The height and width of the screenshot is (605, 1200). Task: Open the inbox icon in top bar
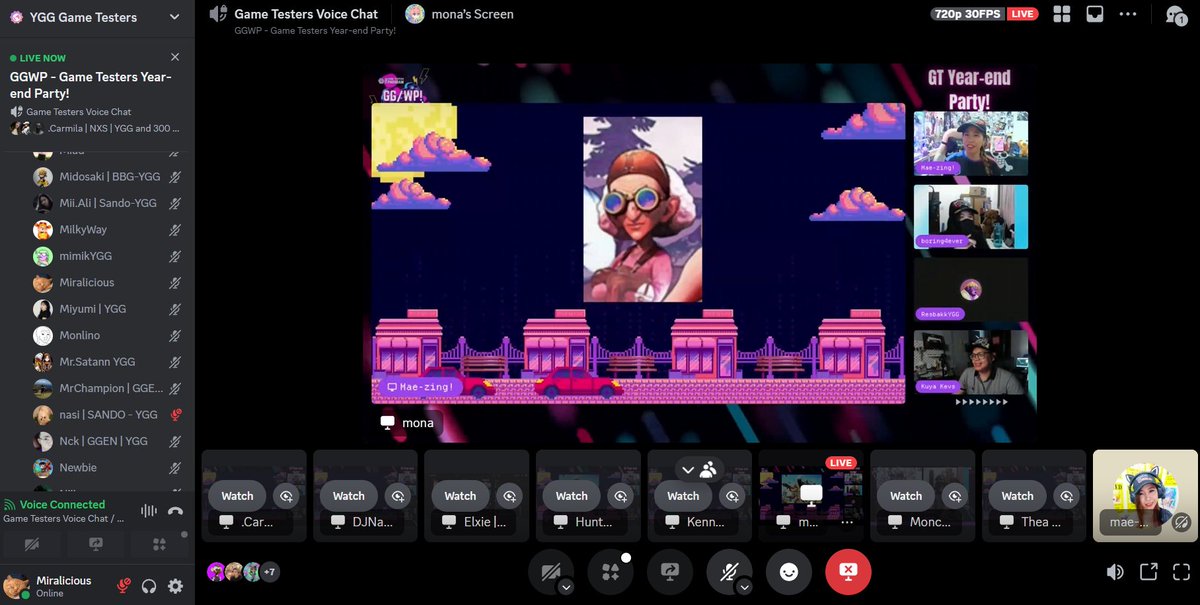tap(1095, 14)
